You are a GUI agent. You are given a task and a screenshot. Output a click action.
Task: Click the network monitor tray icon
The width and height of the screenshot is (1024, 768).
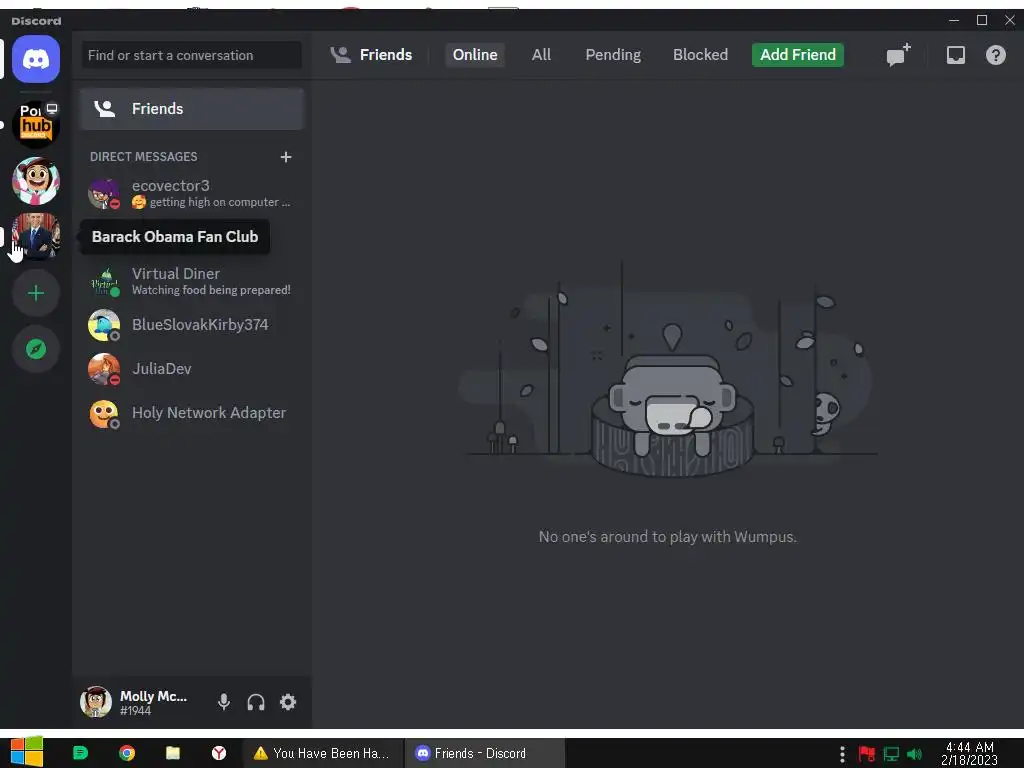click(891, 754)
